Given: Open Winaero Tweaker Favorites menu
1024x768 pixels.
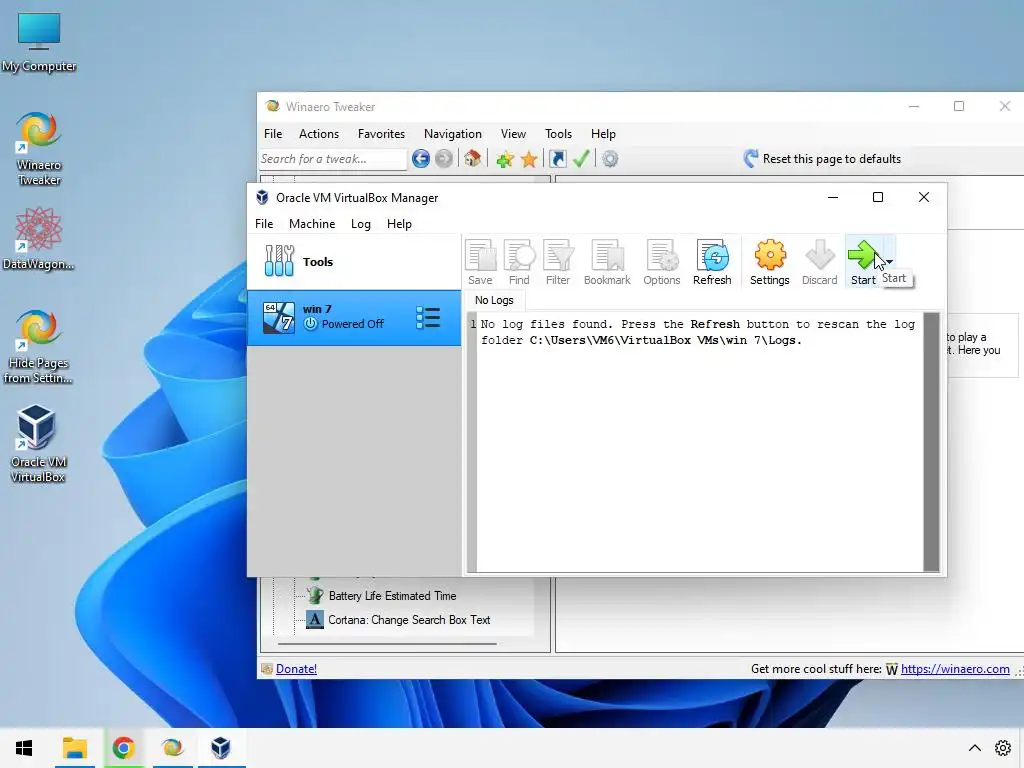Looking at the screenshot, I should pos(381,134).
